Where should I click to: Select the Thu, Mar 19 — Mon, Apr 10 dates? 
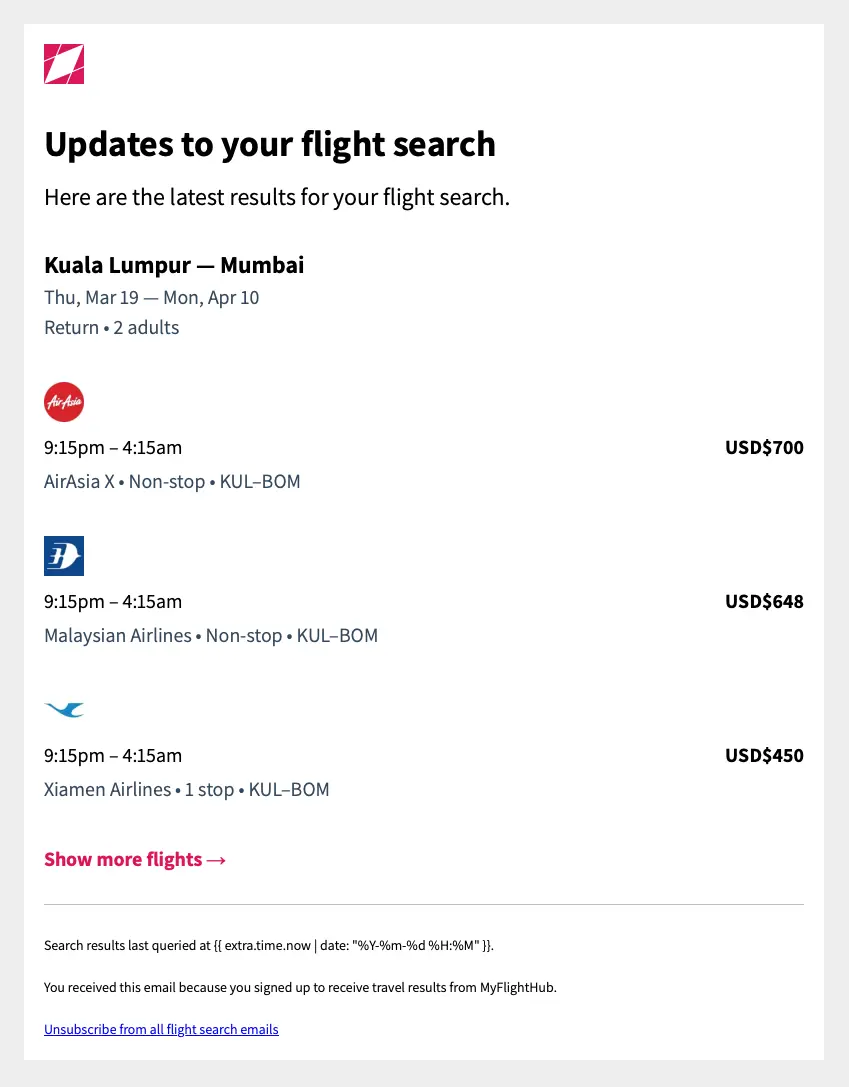tap(151, 297)
